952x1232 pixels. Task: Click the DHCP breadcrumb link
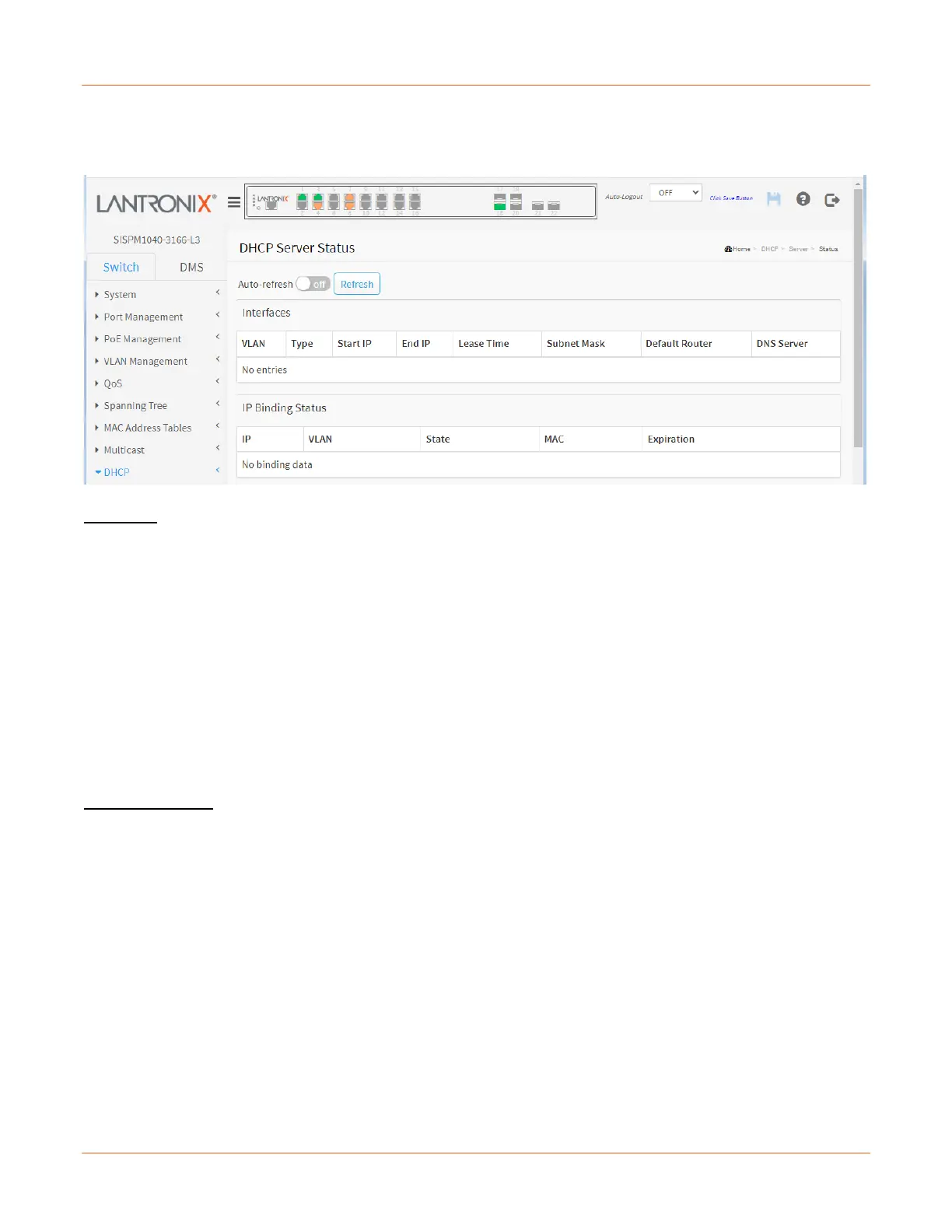pos(769,249)
